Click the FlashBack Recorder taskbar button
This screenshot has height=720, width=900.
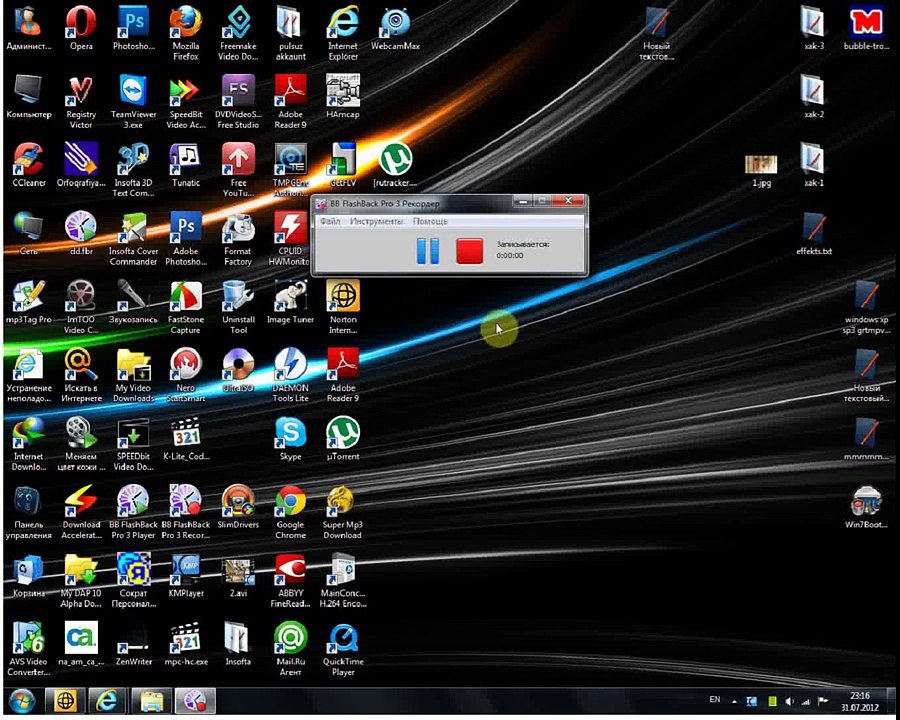coord(195,701)
